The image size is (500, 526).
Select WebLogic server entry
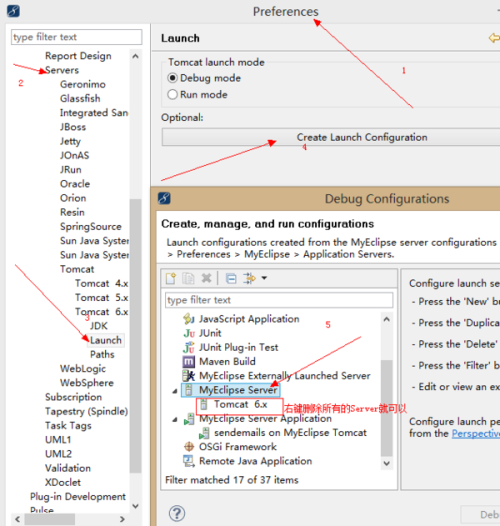click(x=83, y=369)
